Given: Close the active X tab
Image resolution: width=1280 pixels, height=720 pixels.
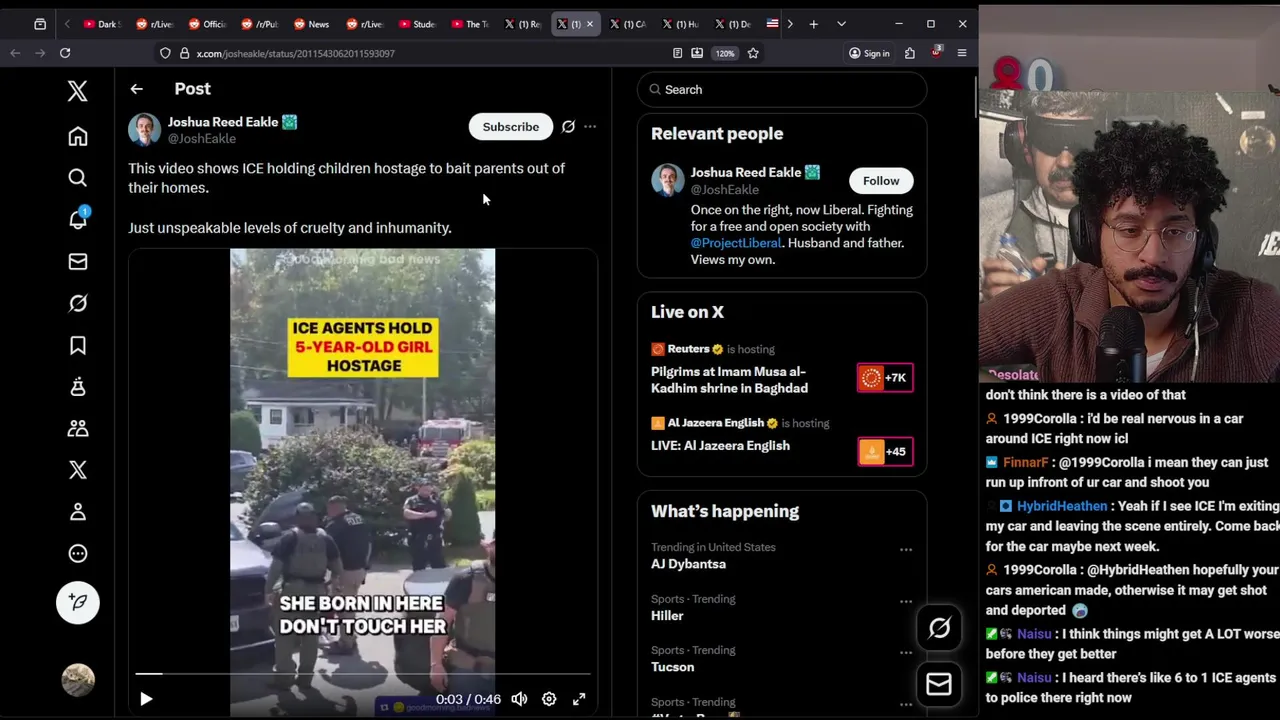Looking at the screenshot, I should (590, 24).
